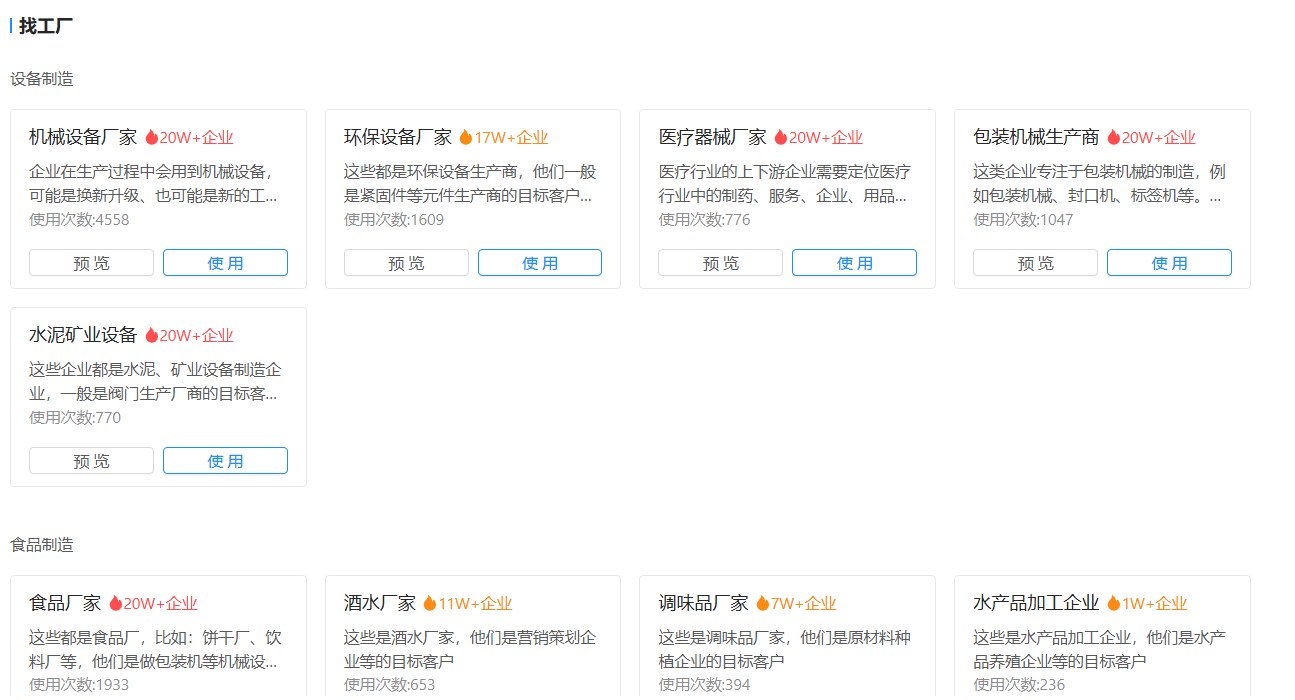Image resolution: width=1295 pixels, height=700 pixels.
Task: Preview the 包装机械生产商 template
Action: 1035,263
